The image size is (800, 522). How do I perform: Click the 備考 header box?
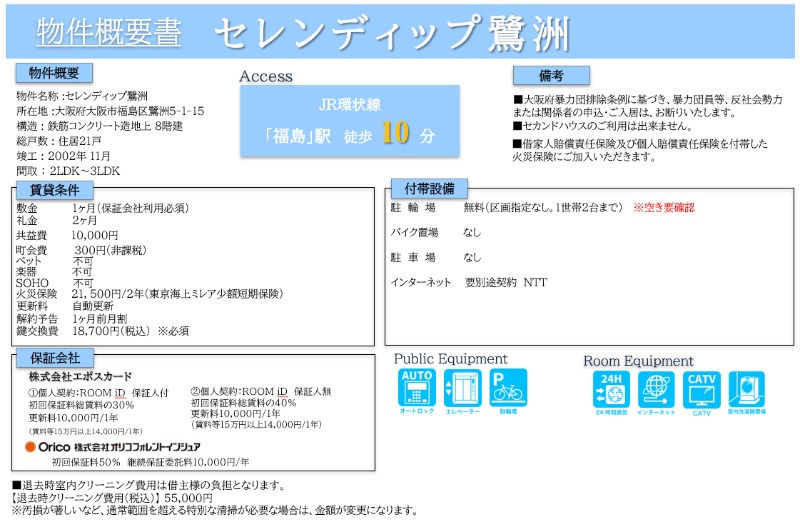[551, 75]
